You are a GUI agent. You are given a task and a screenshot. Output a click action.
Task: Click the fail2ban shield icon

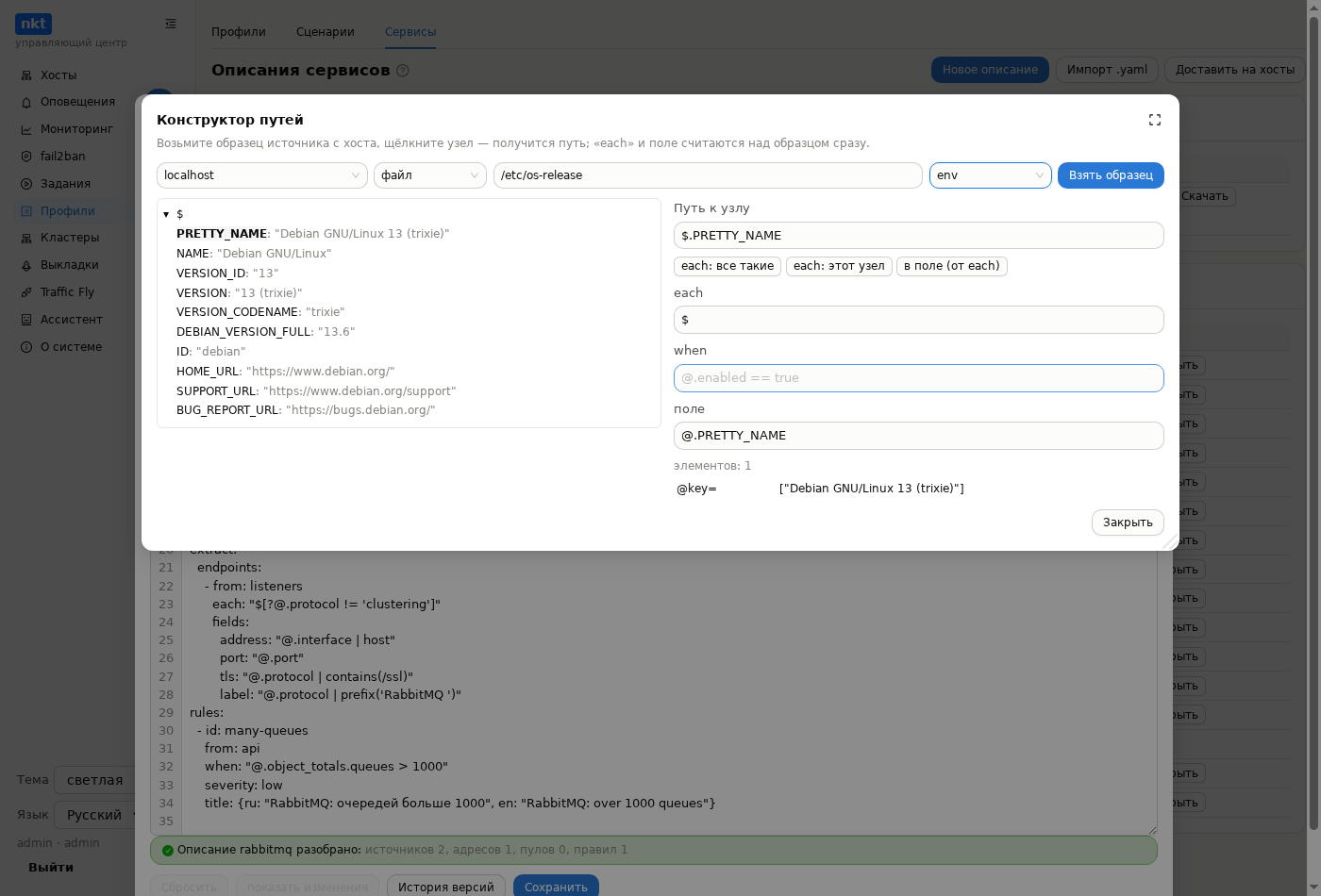[x=26, y=157]
